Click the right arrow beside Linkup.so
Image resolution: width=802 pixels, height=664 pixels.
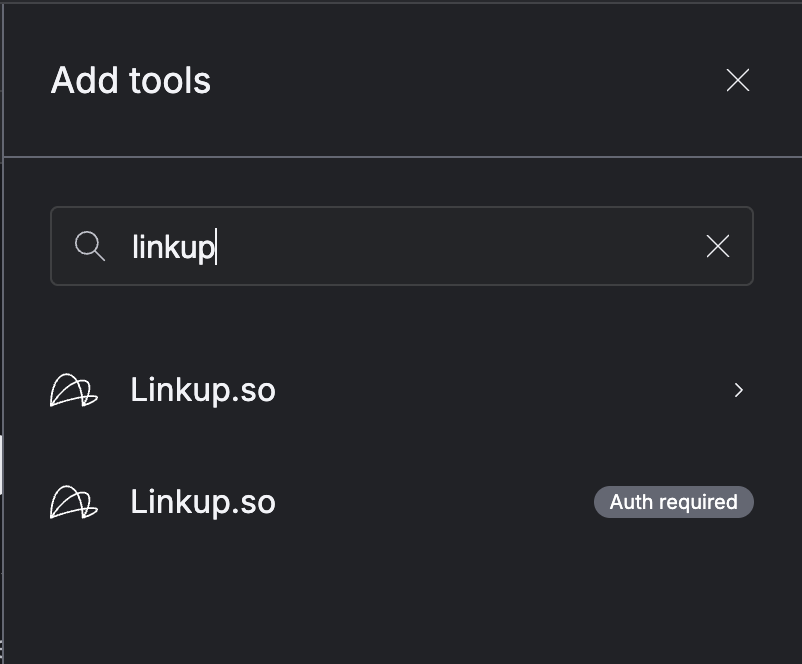[x=739, y=390]
